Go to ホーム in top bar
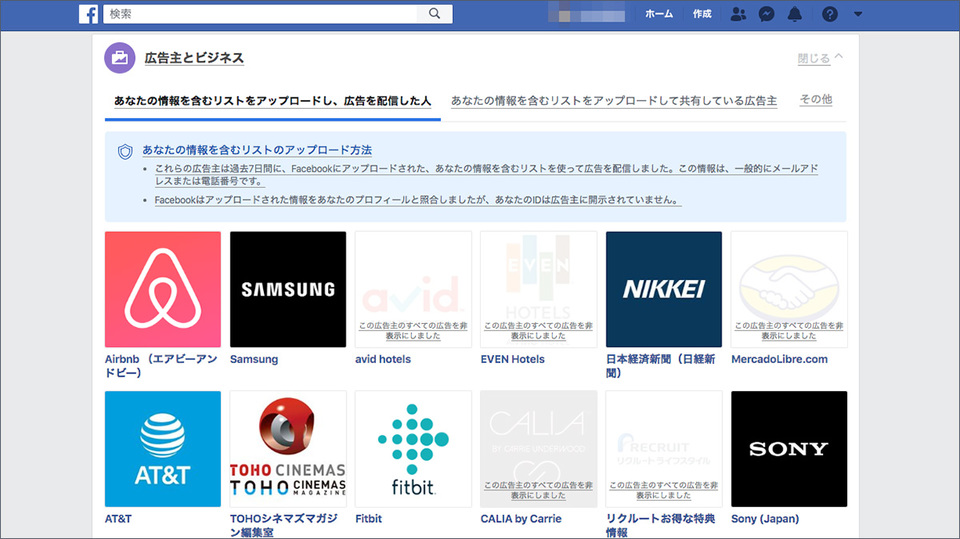This screenshot has height=539, width=960. click(659, 14)
